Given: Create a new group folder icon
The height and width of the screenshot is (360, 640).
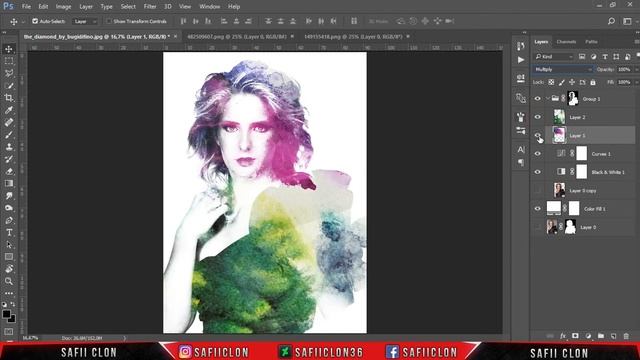Looking at the screenshot, I should [x=601, y=336].
